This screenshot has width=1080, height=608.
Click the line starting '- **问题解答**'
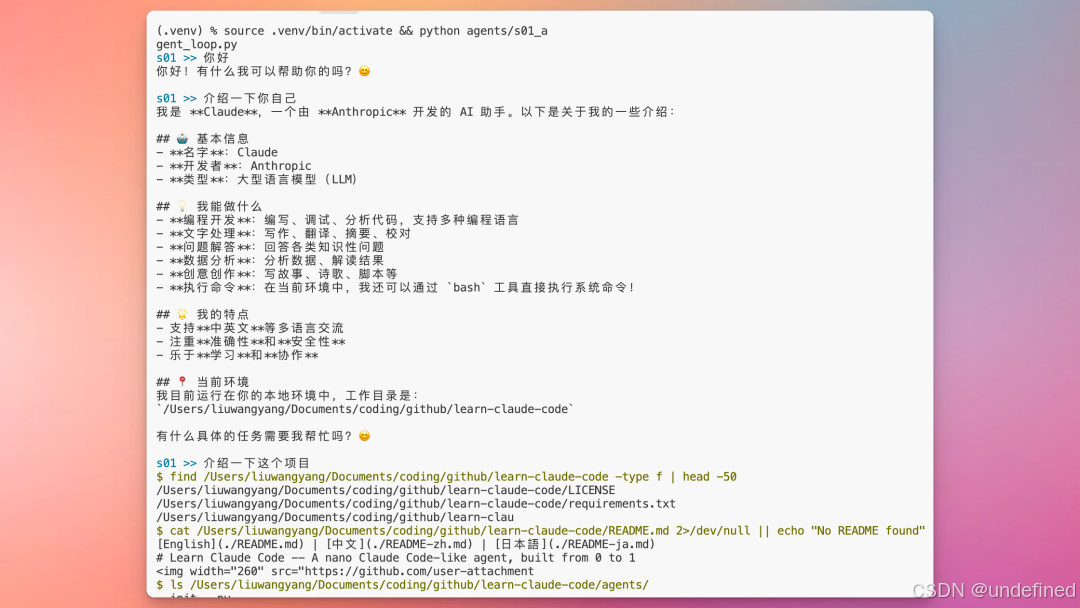click(270, 247)
